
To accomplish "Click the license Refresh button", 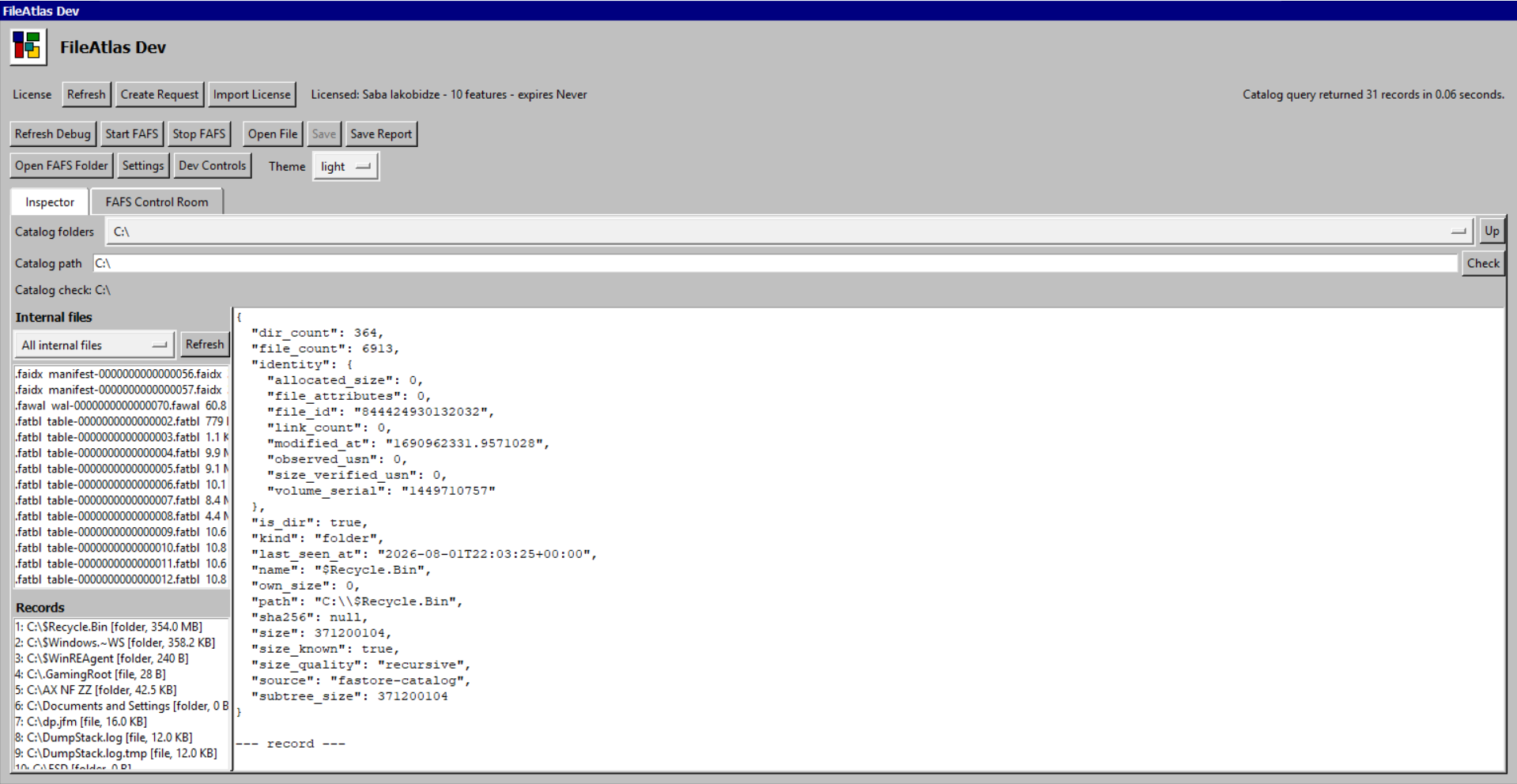I will 86,94.
